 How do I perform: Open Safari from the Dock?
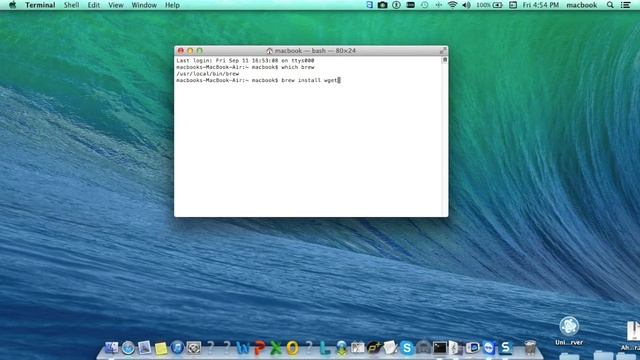128,348
